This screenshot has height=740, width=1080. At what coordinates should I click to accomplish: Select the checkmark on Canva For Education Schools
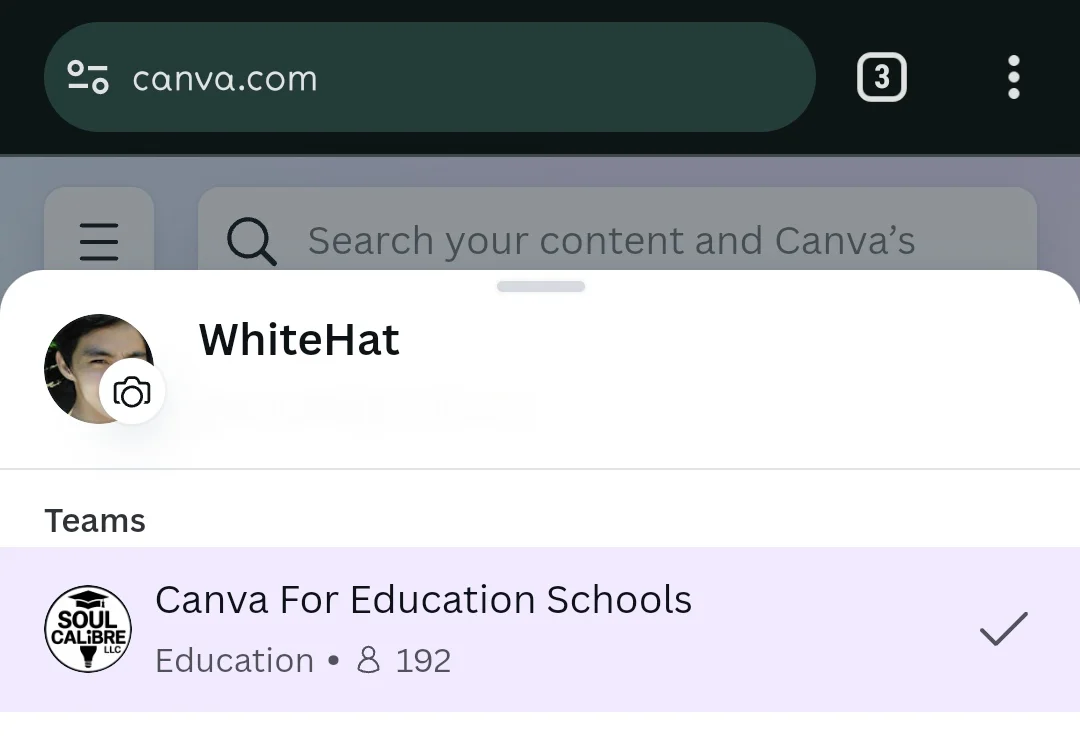coord(1004,628)
